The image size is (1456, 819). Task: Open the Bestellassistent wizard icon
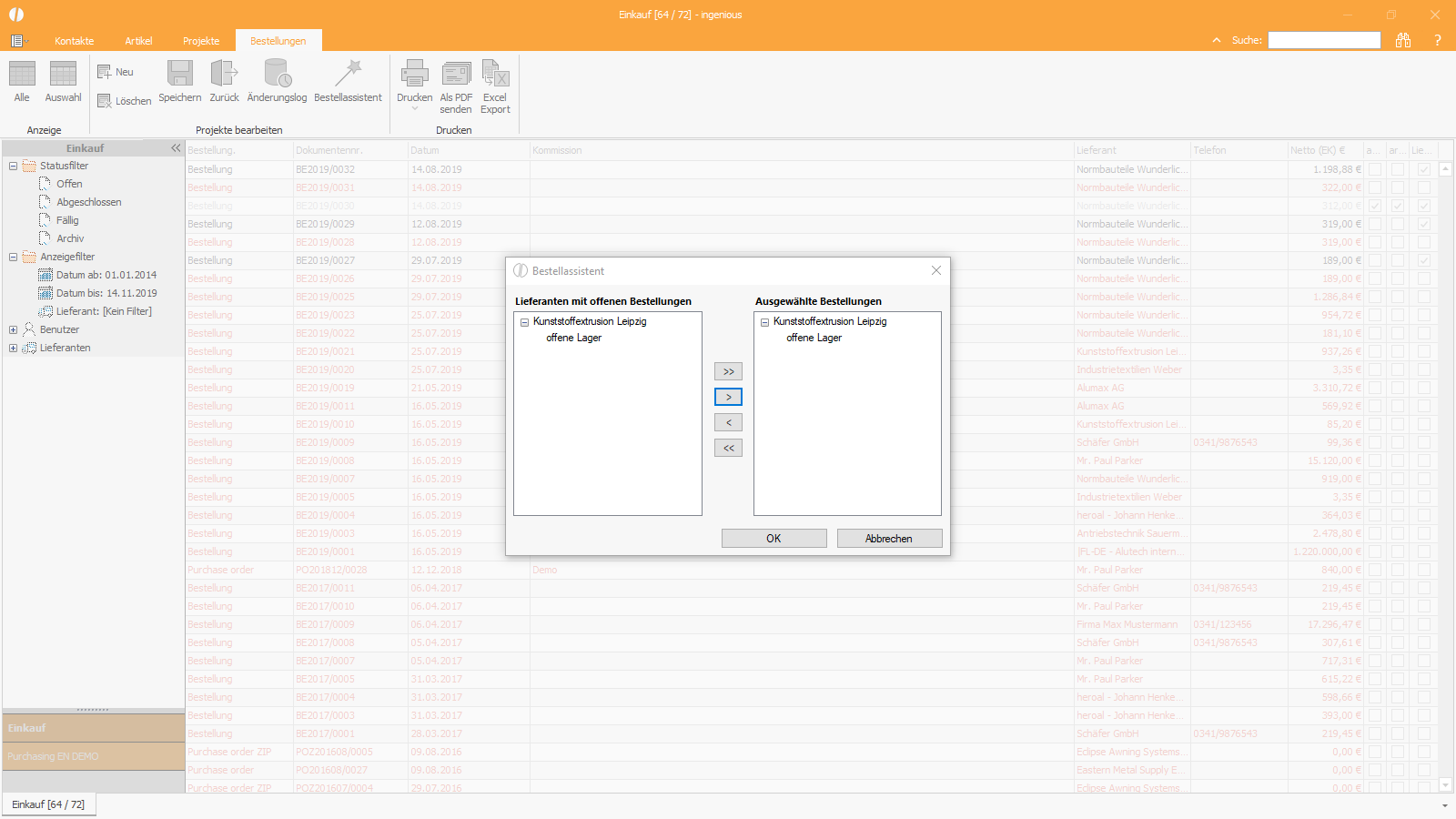[x=348, y=75]
